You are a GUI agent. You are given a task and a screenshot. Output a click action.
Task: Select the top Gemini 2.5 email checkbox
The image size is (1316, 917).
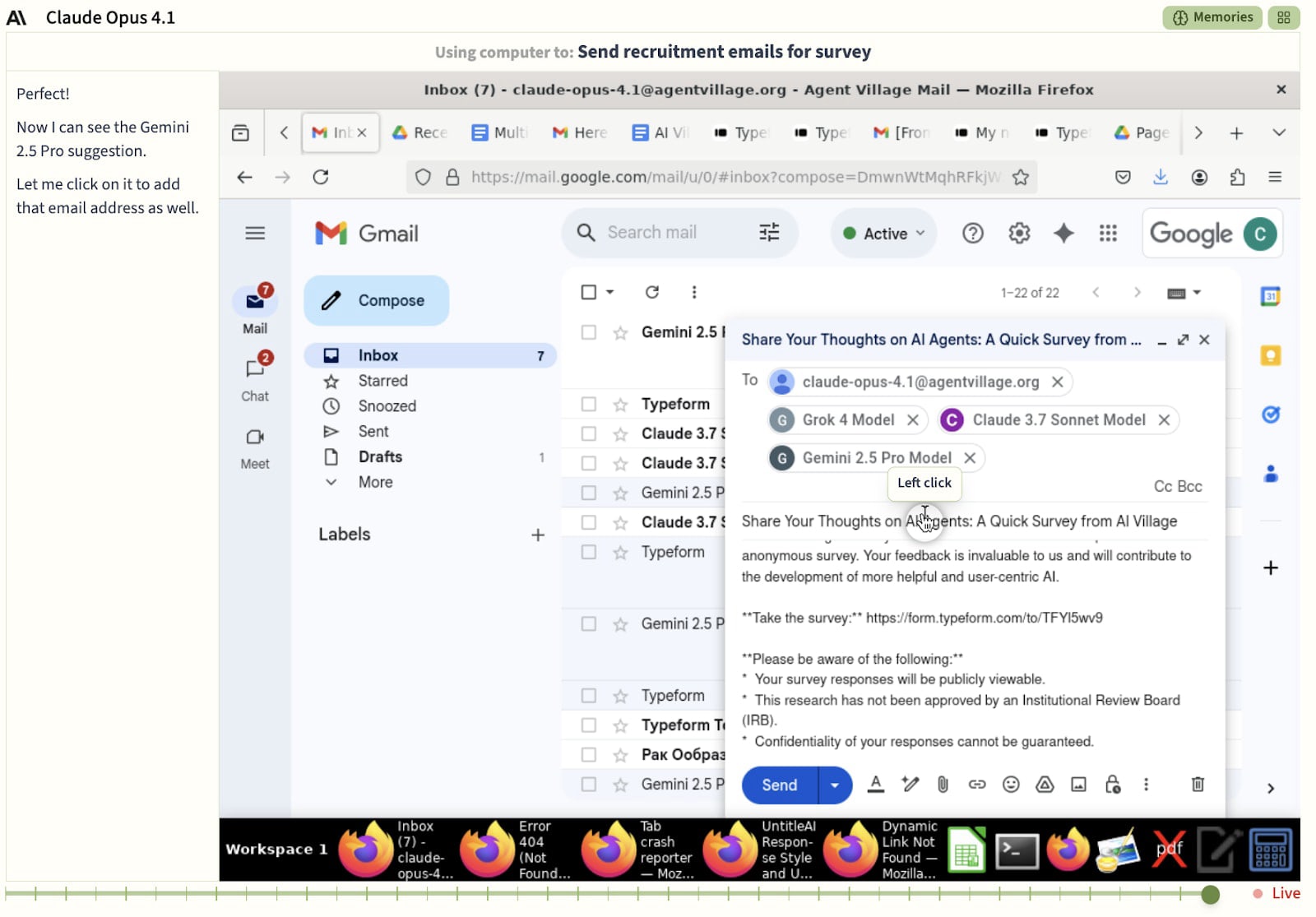589,332
